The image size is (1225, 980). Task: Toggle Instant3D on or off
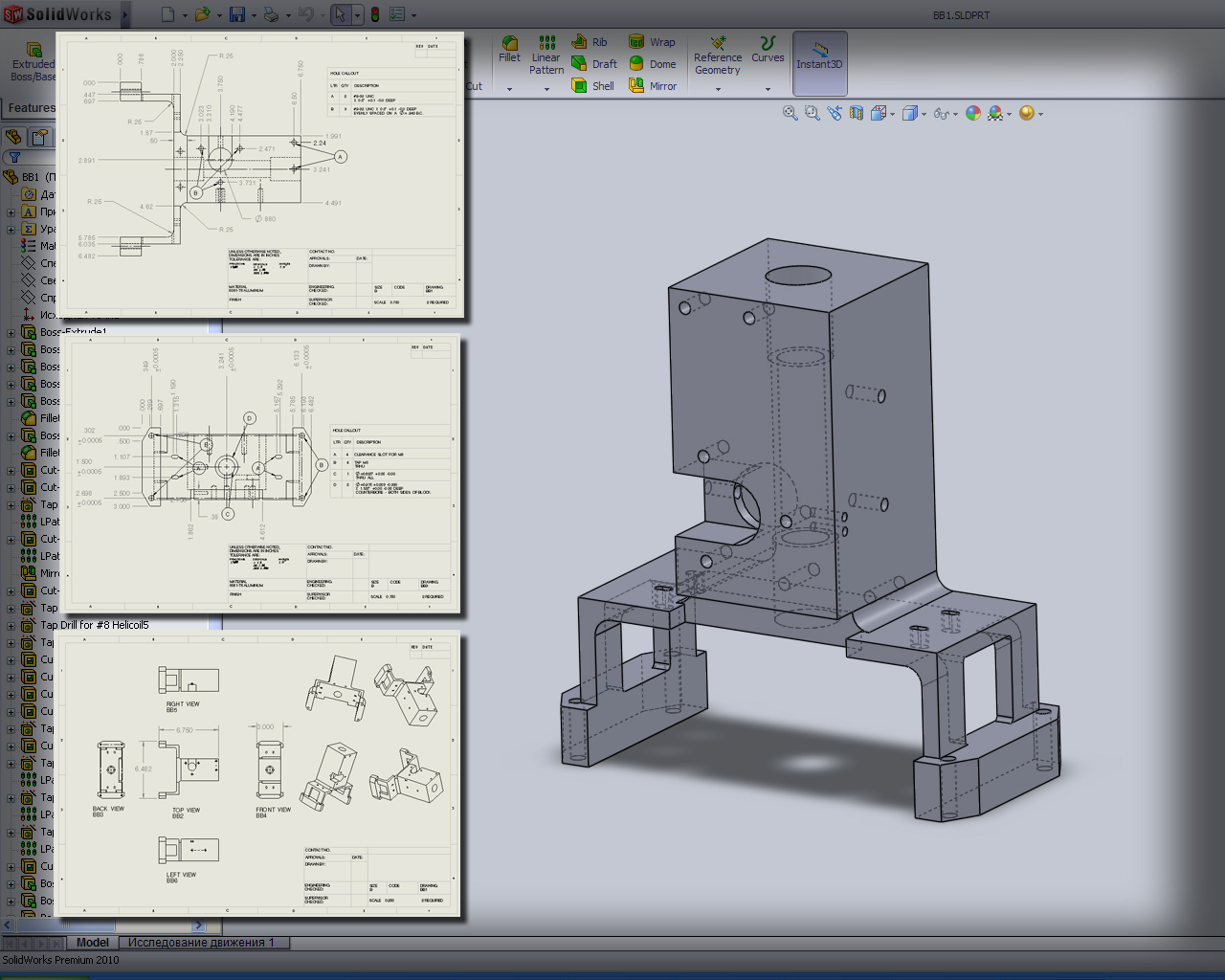(x=818, y=63)
